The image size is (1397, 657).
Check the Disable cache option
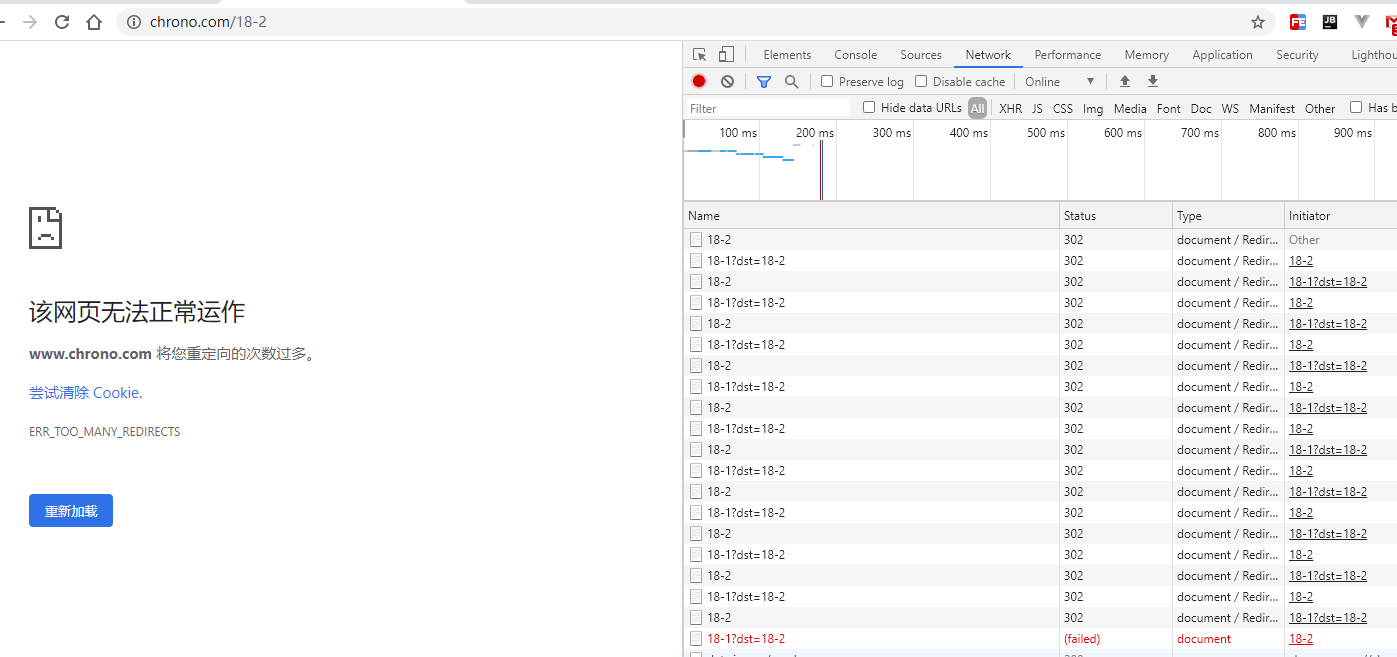(921, 81)
